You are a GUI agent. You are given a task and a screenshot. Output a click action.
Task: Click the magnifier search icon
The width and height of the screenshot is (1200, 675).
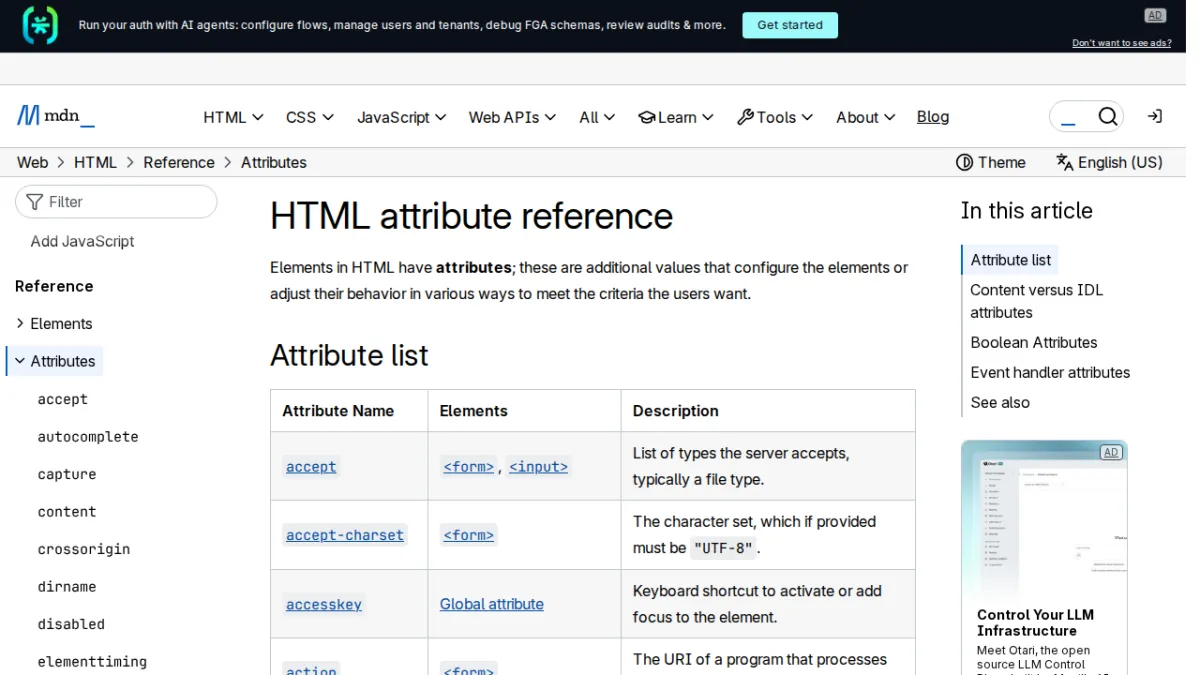(1107, 117)
